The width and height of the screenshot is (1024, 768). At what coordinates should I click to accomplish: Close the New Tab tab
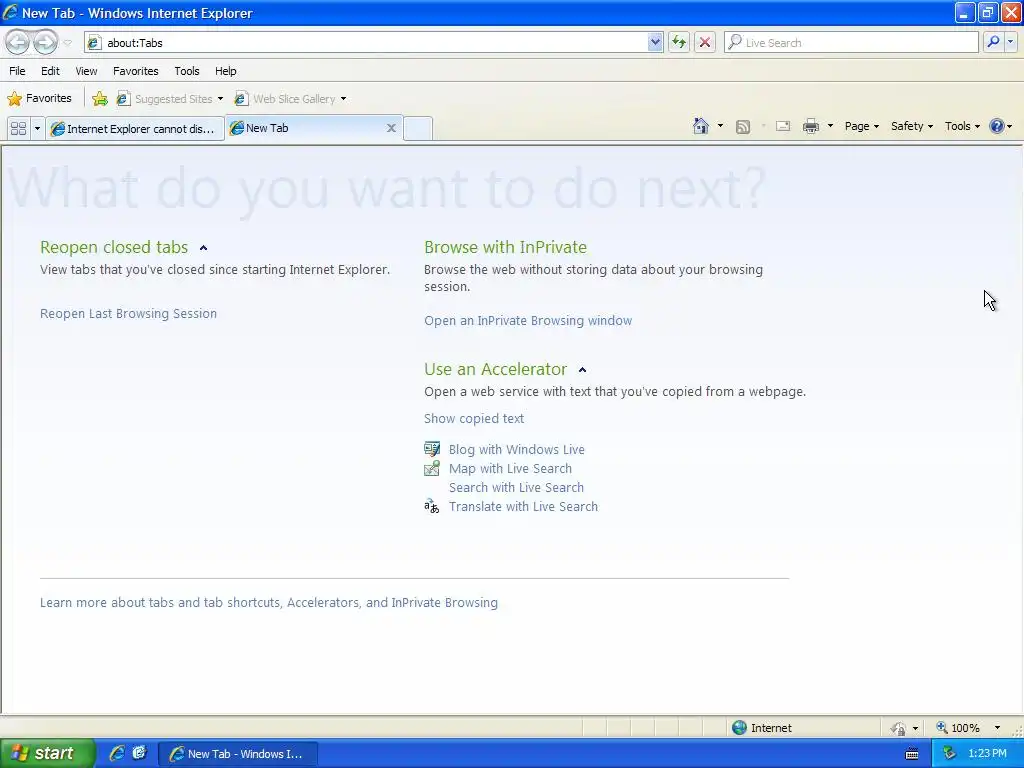point(391,128)
